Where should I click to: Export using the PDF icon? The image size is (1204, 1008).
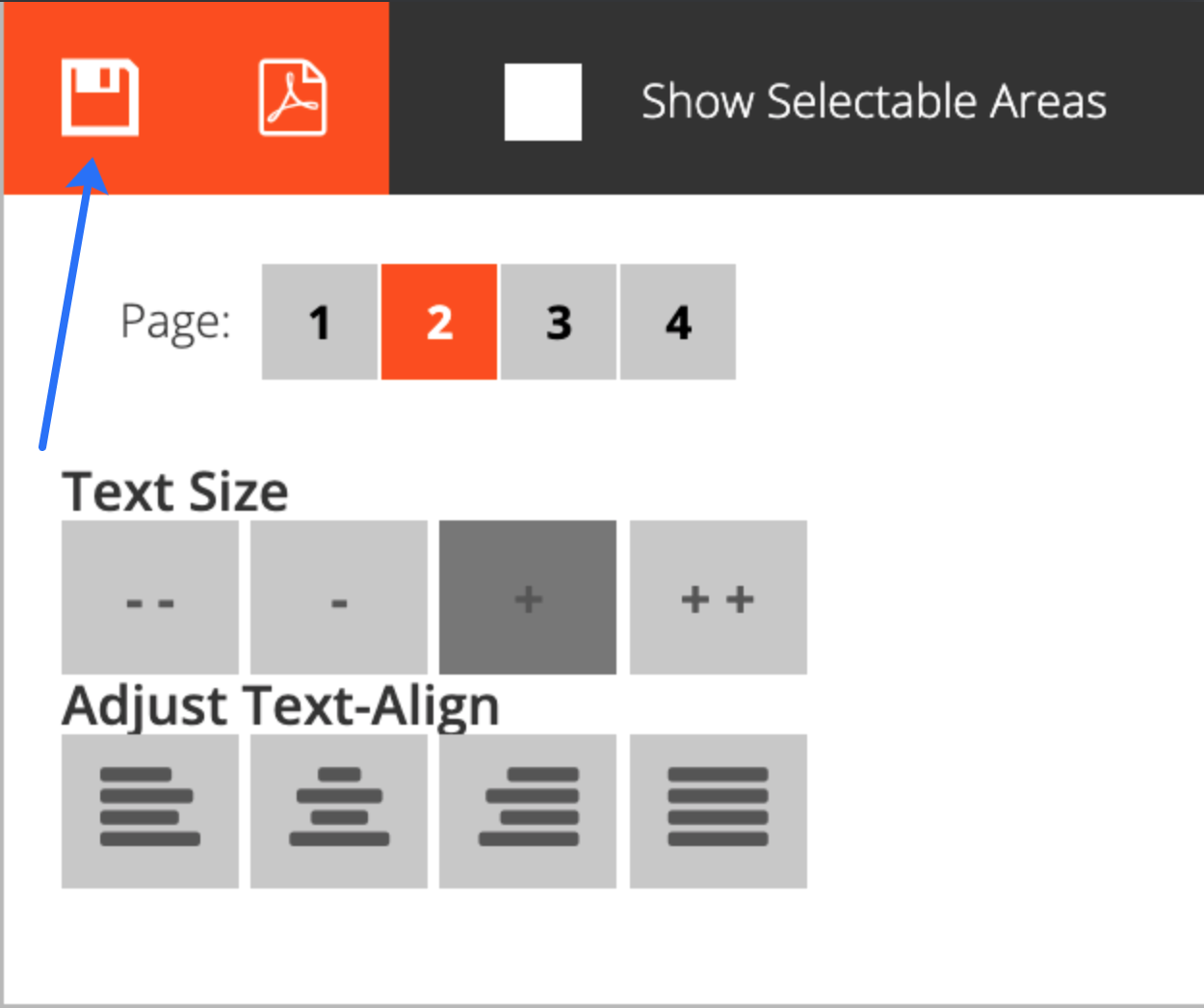pyautogui.click(x=293, y=97)
